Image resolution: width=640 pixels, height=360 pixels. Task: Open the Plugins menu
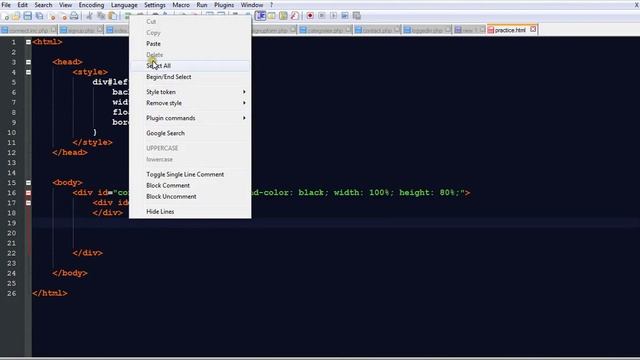224,5
